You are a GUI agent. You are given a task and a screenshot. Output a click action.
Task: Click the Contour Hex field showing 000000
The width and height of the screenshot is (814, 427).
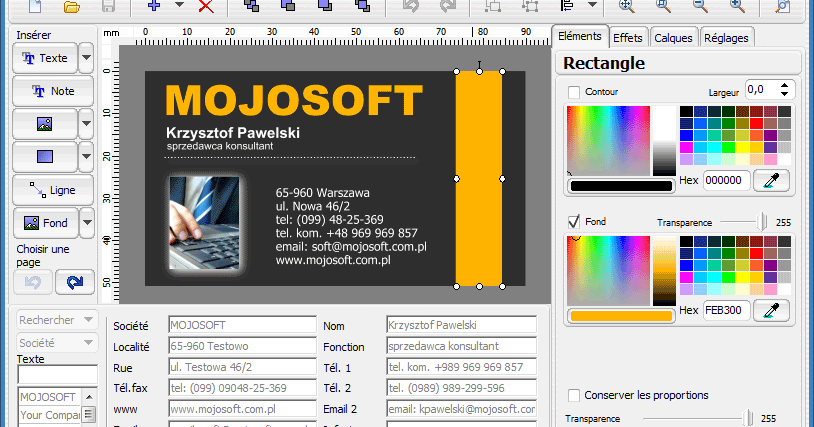point(726,181)
